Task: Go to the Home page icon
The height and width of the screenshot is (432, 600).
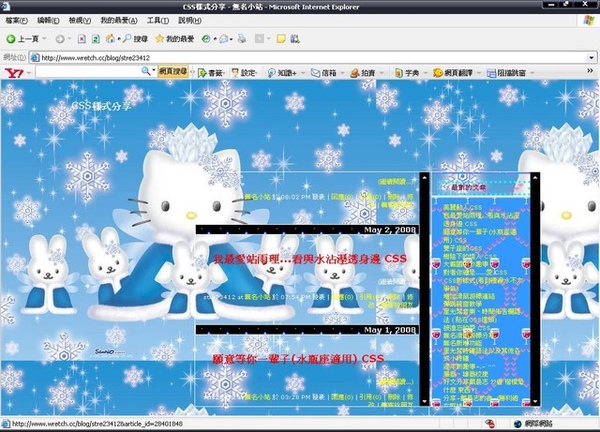Action: [x=110, y=39]
